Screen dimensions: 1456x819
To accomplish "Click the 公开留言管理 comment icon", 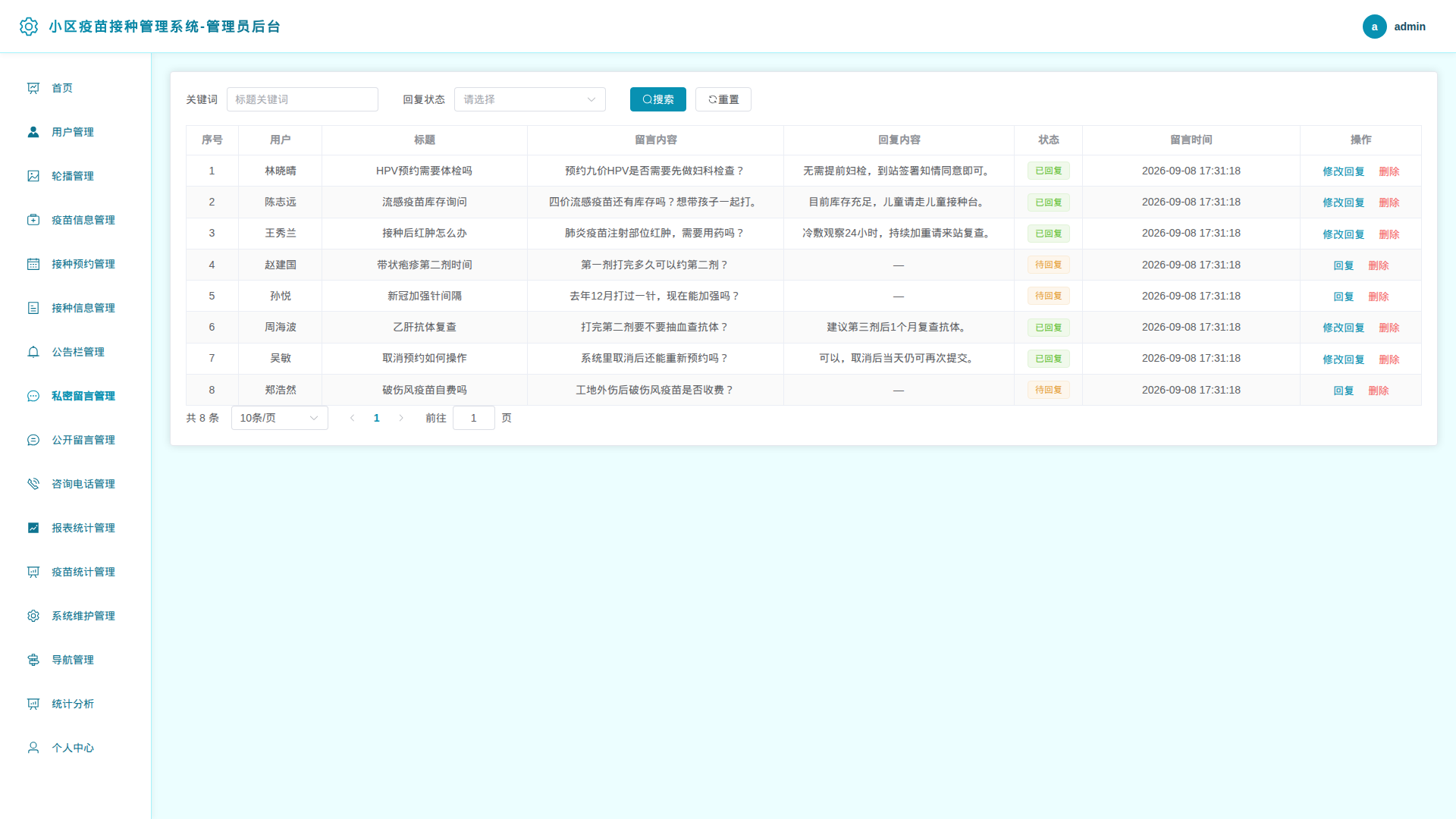I will [x=33, y=440].
